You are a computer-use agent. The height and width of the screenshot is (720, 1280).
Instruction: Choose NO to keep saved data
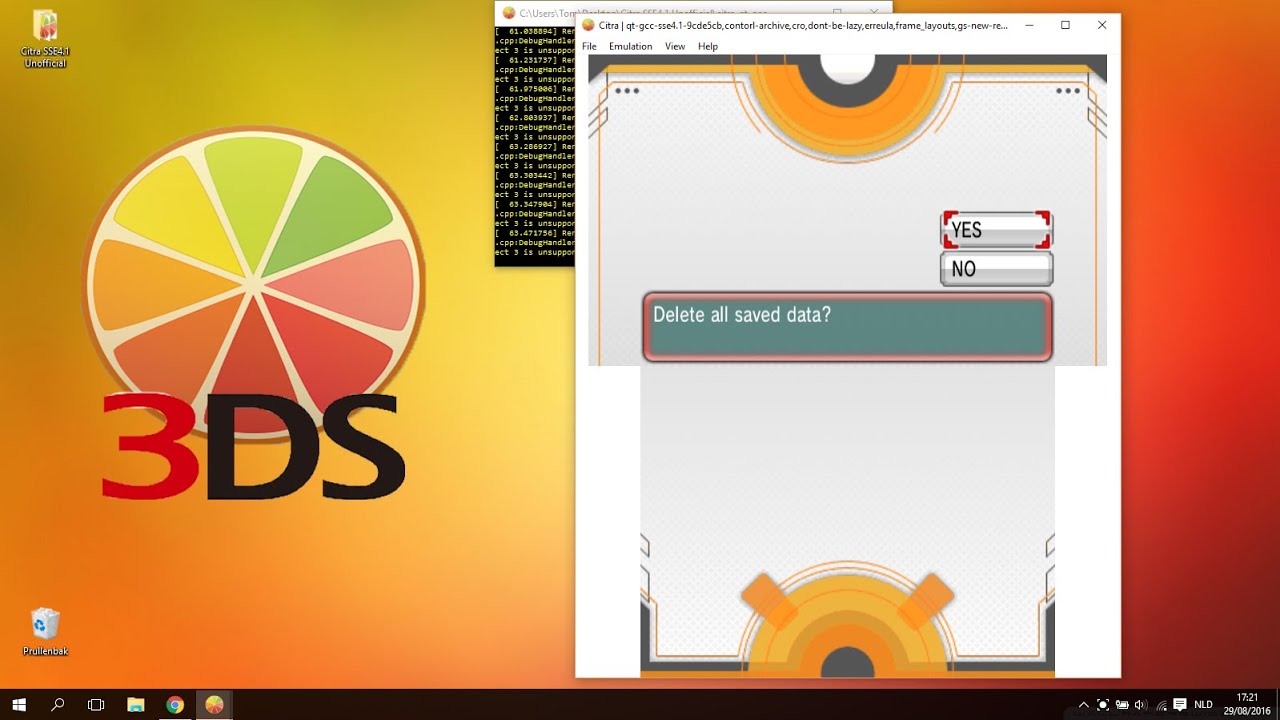[x=996, y=269]
